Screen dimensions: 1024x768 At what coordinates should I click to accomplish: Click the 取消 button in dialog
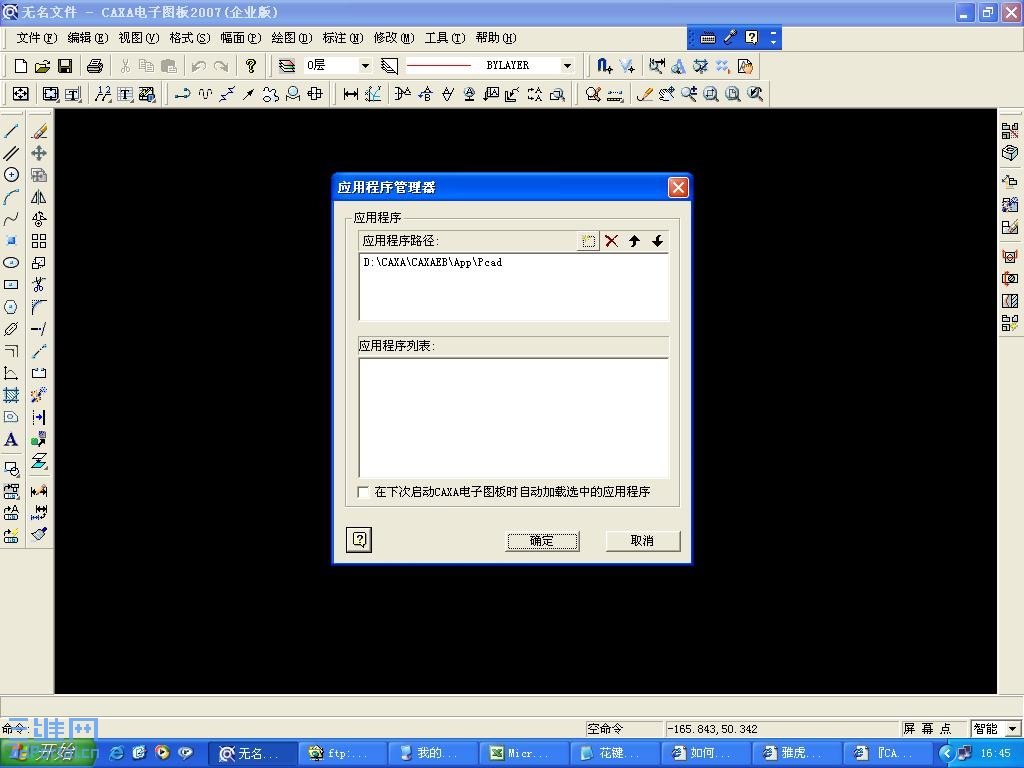click(x=643, y=541)
